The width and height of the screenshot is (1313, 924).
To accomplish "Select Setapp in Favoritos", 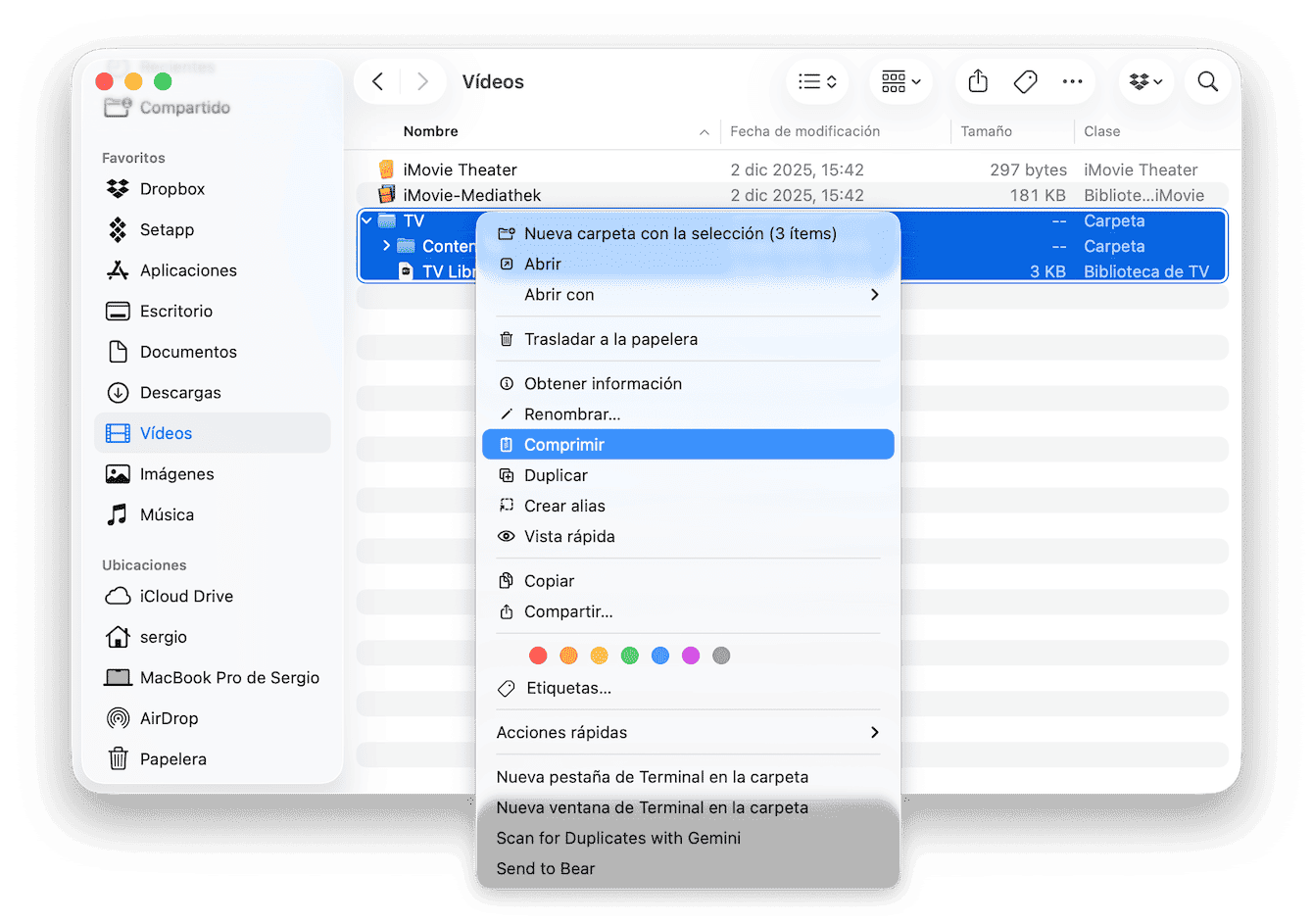I will pyautogui.click(x=213, y=230).
